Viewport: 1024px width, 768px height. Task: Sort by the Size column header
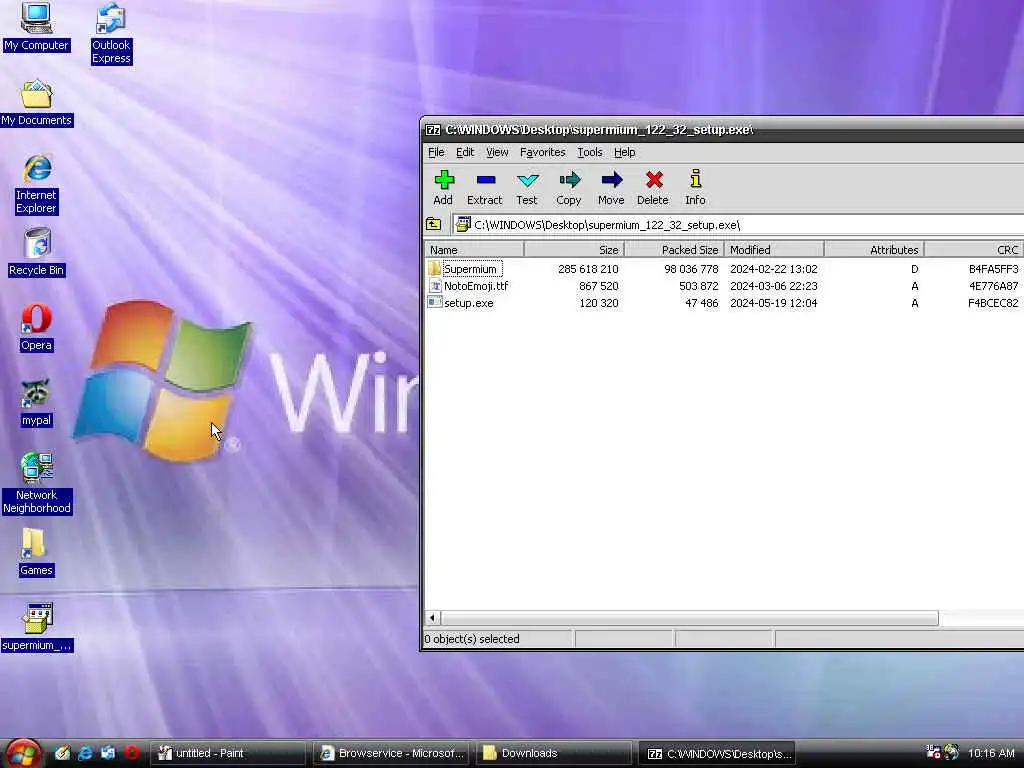[x=575, y=250]
